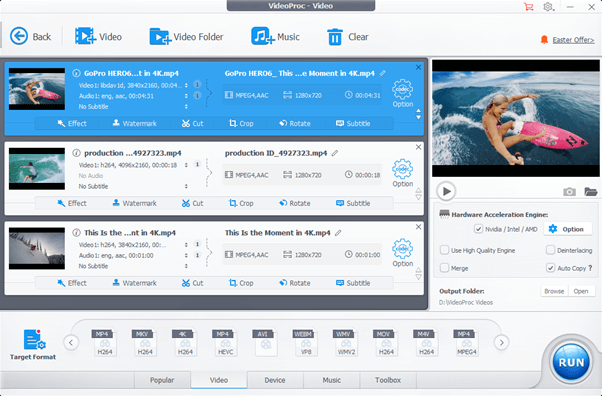602x396 pixels.
Task: Open Target Format settings
Action: [33, 345]
